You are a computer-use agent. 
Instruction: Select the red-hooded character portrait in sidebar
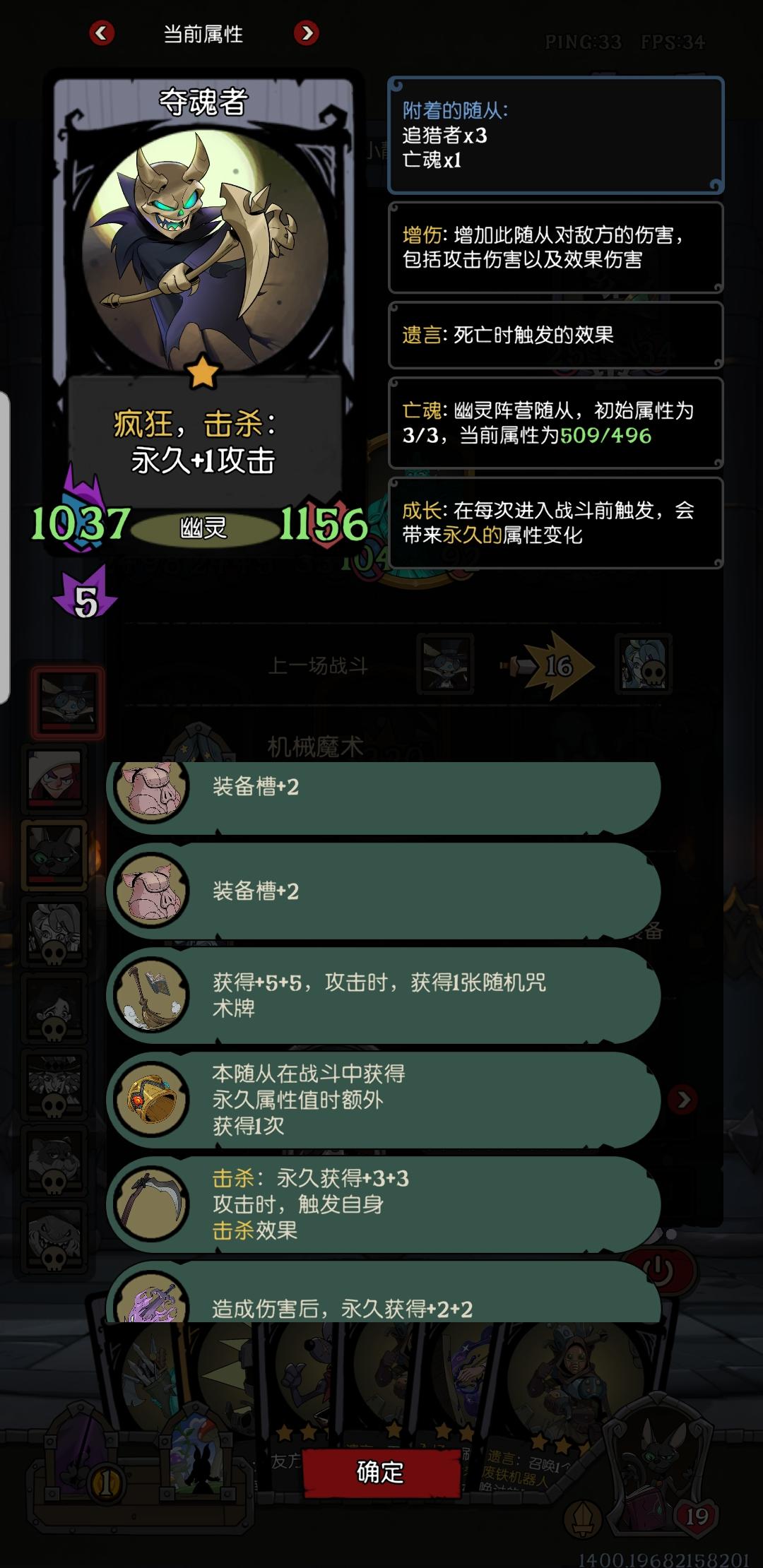click(54, 778)
